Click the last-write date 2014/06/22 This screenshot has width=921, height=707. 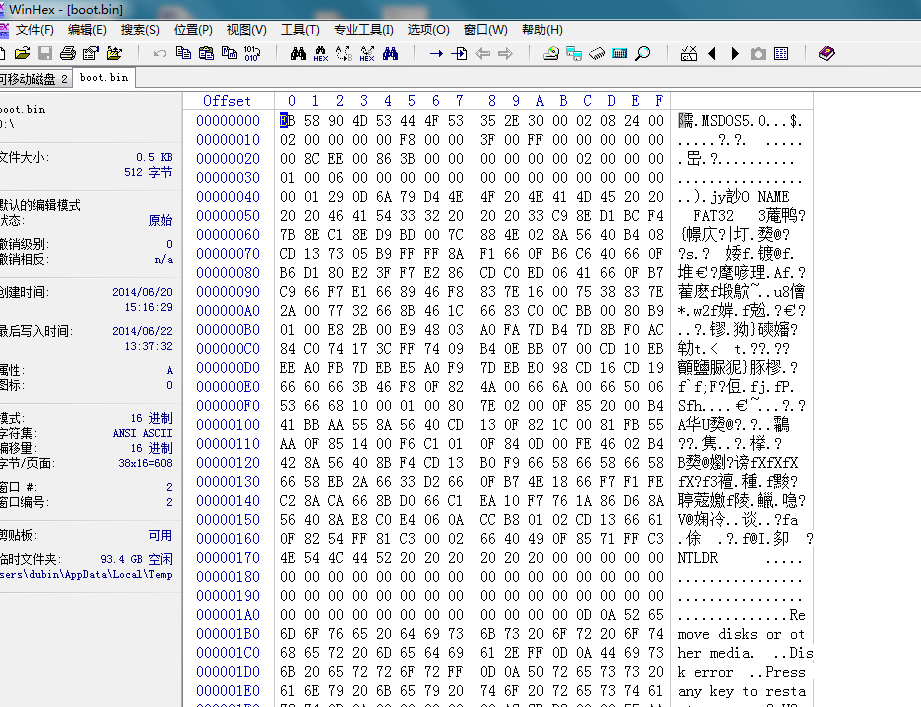point(142,331)
